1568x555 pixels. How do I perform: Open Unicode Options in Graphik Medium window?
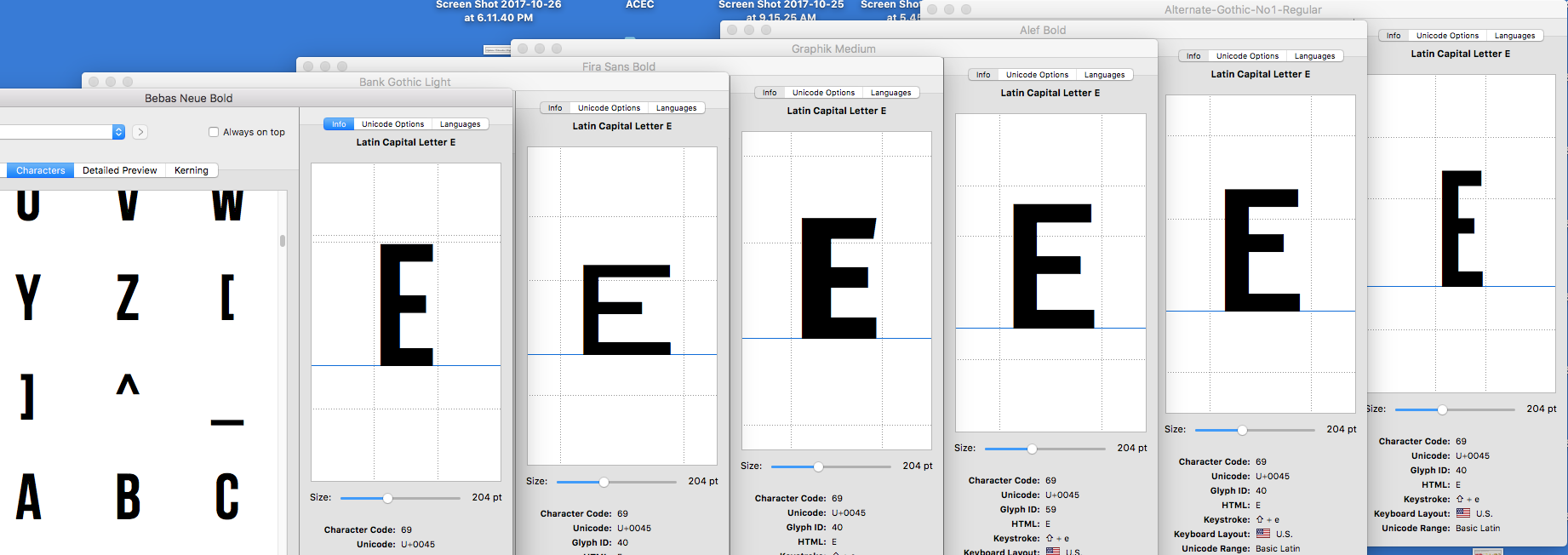pos(1037,75)
